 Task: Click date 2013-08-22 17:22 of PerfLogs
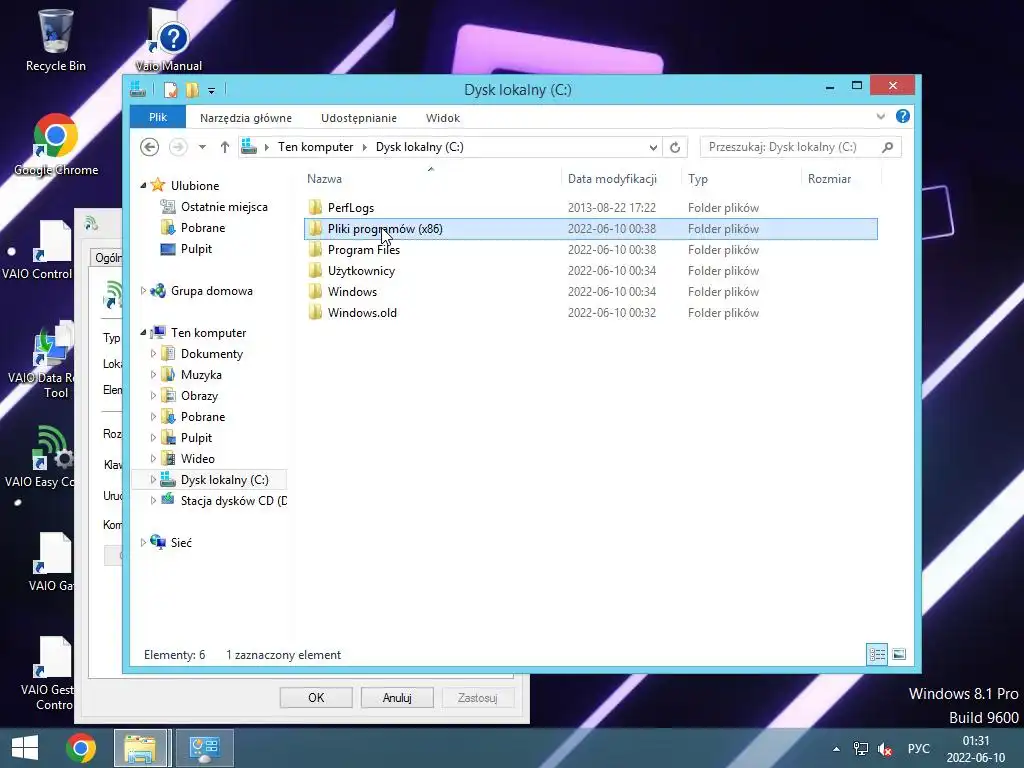612,208
